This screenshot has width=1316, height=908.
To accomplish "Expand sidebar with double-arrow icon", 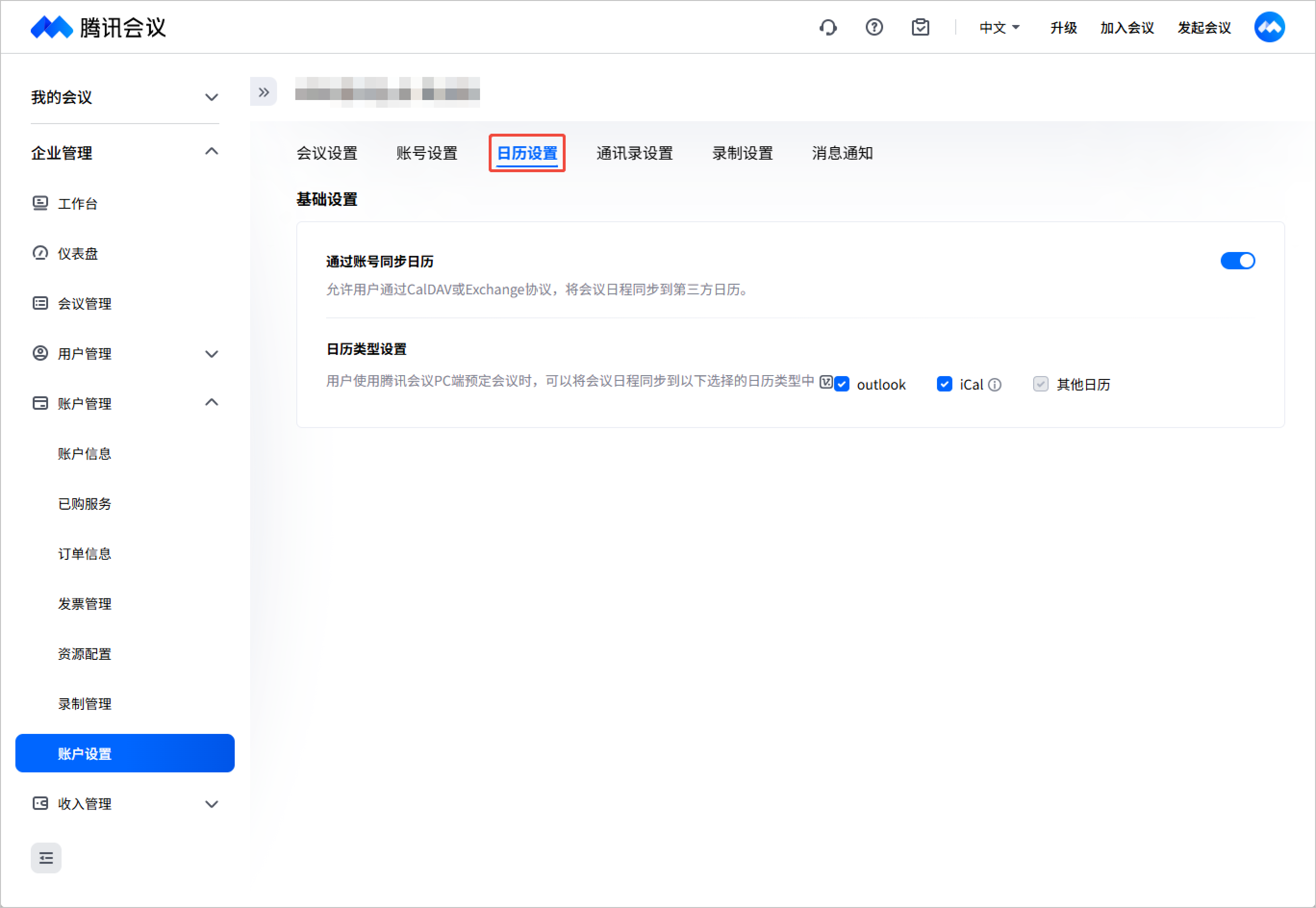I will [264, 91].
